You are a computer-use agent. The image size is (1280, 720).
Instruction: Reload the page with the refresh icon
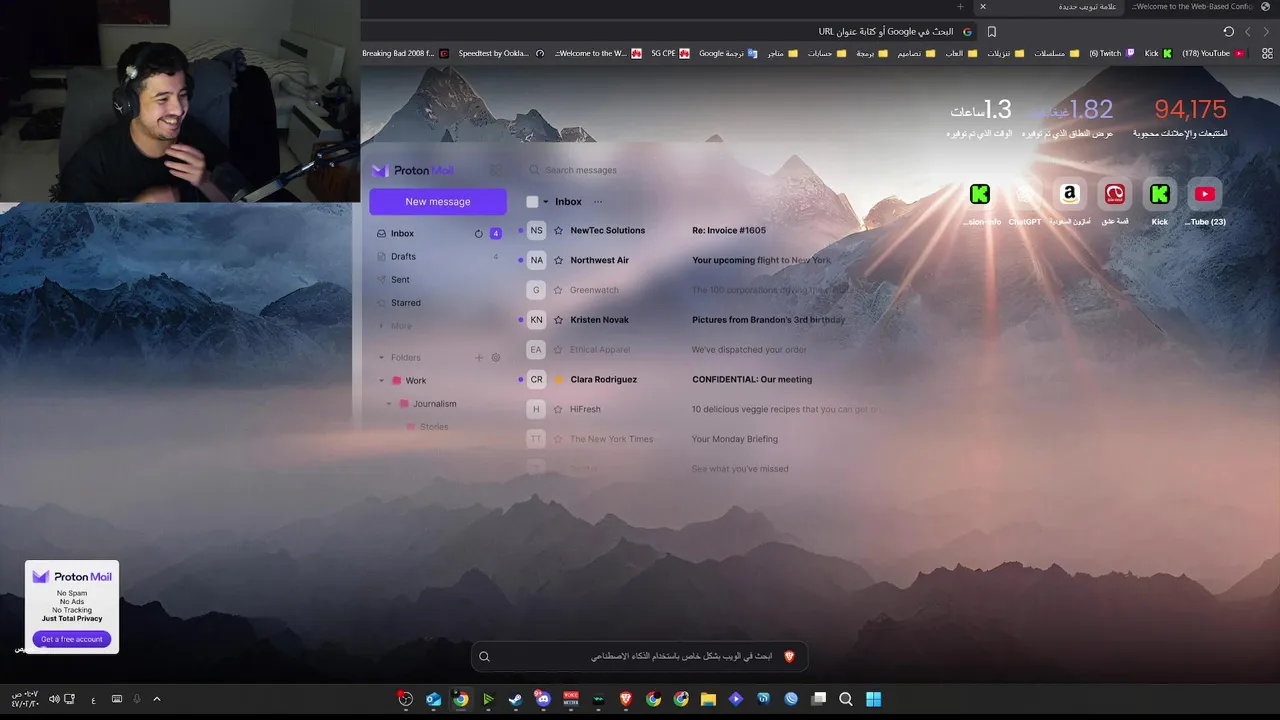click(x=1229, y=32)
